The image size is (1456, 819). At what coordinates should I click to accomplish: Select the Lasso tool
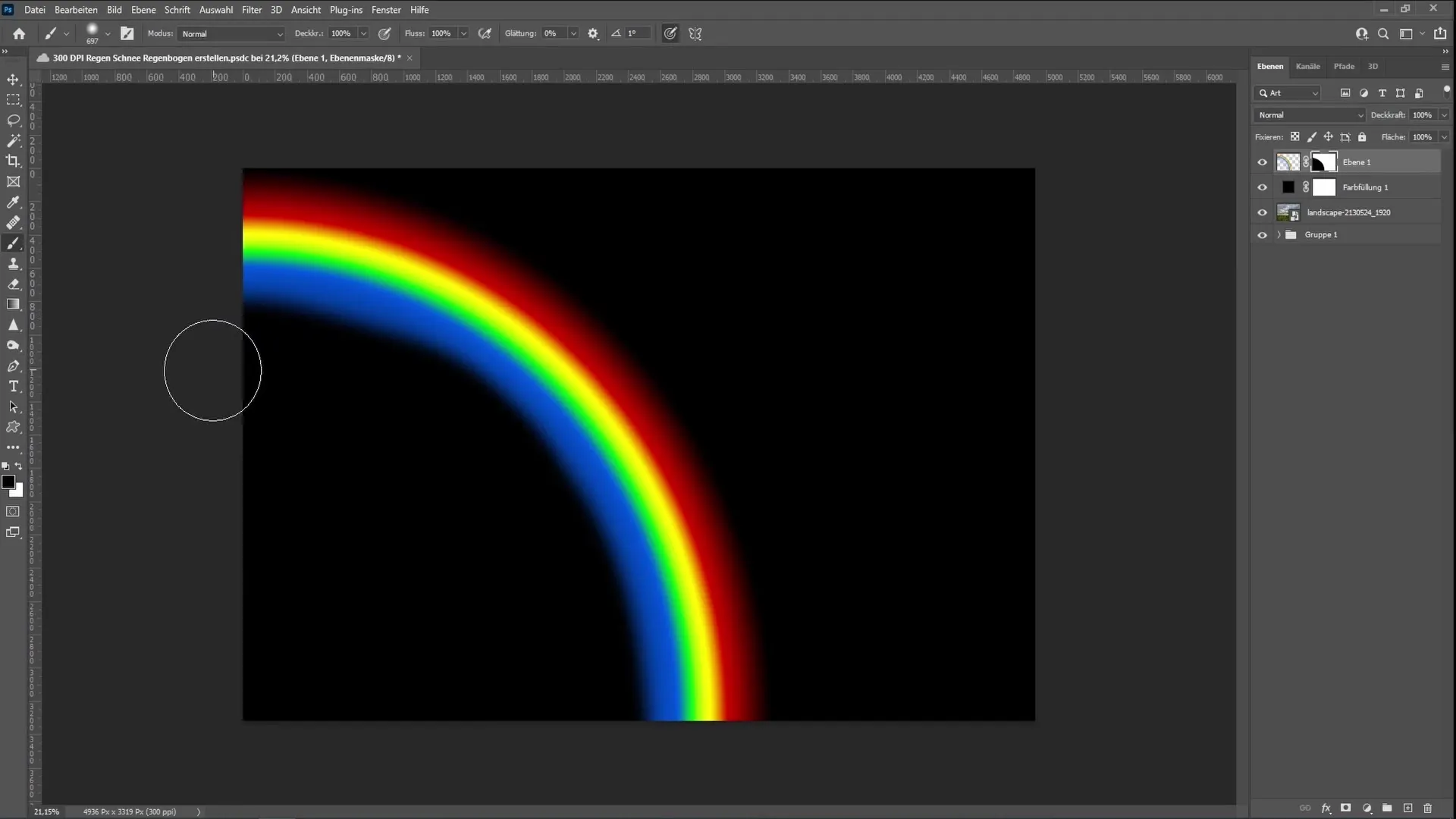pyautogui.click(x=14, y=120)
